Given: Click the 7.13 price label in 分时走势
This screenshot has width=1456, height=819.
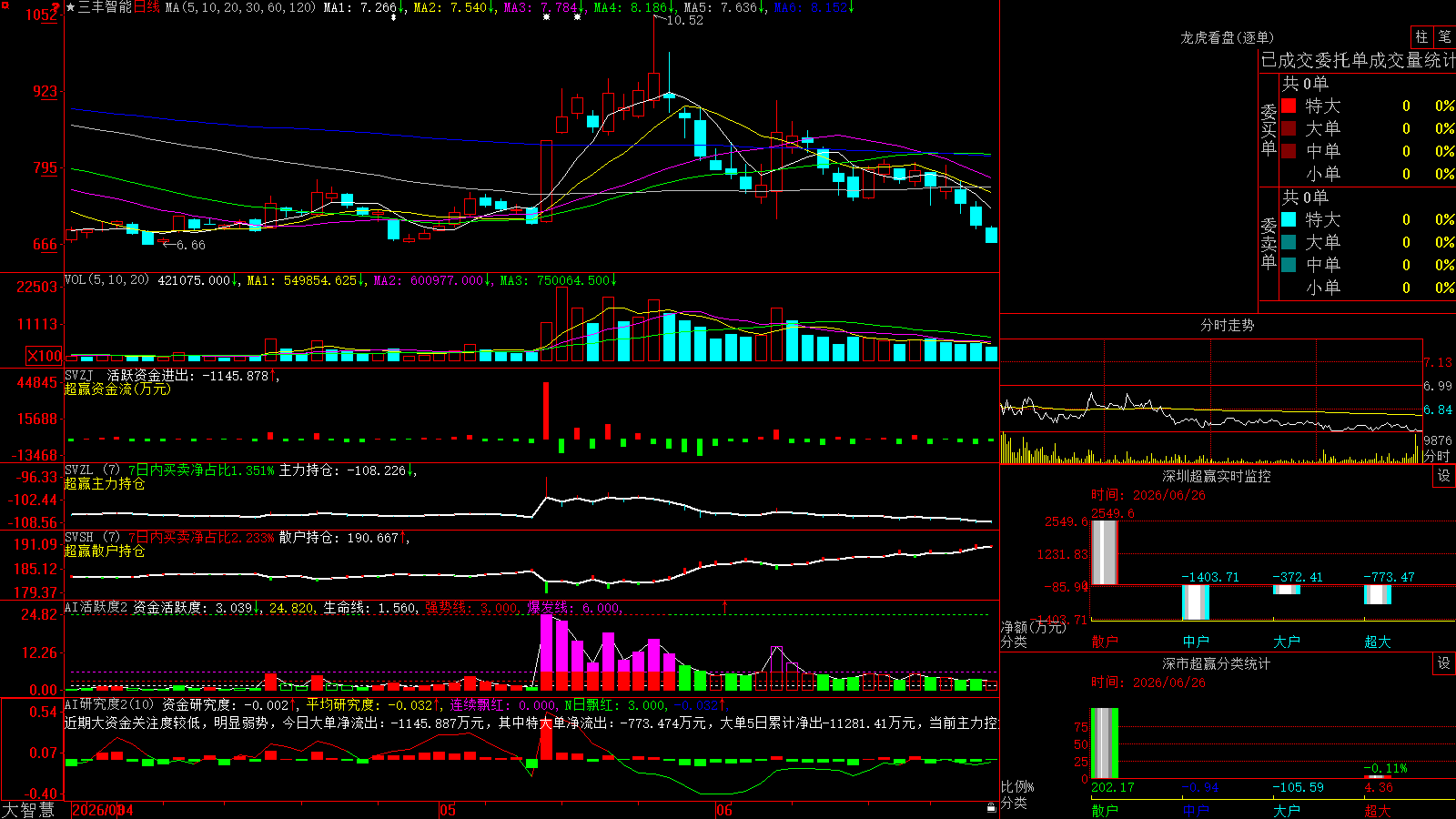Looking at the screenshot, I should pyautogui.click(x=1438, y=362).
